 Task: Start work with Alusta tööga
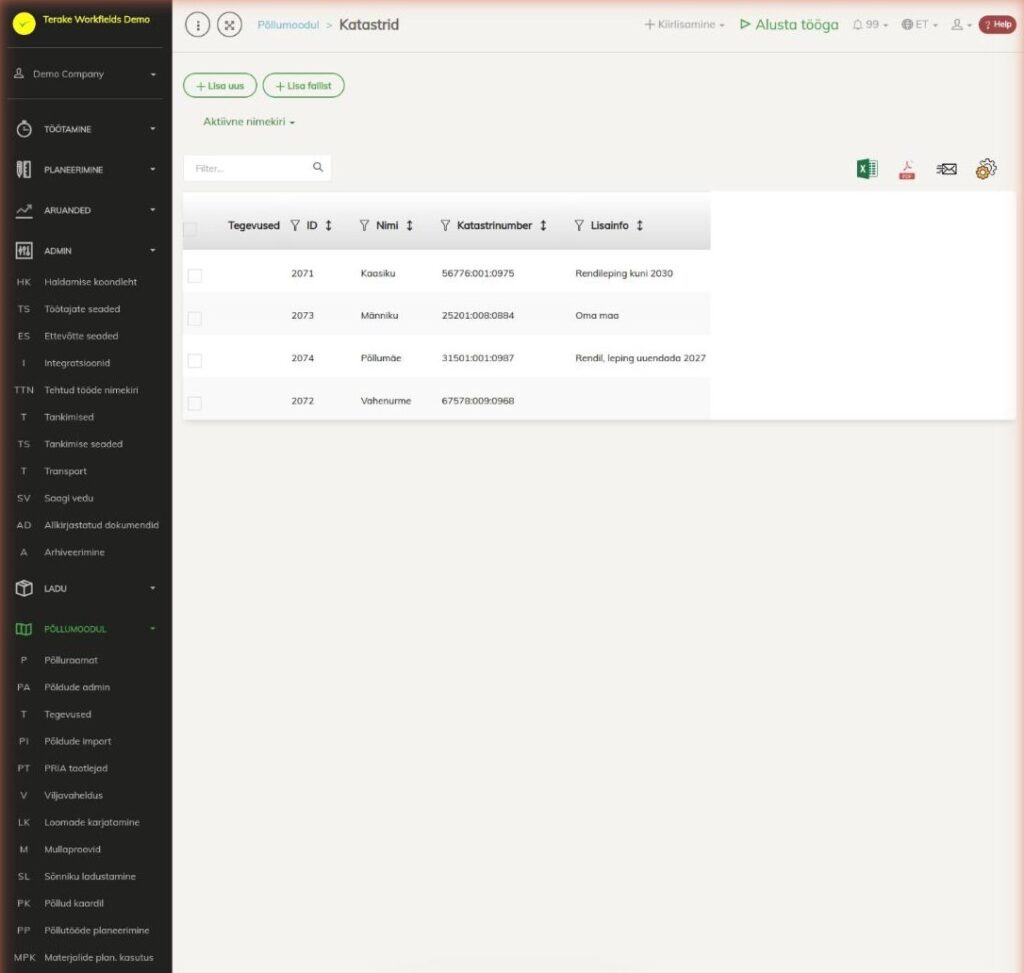[789, 25]
